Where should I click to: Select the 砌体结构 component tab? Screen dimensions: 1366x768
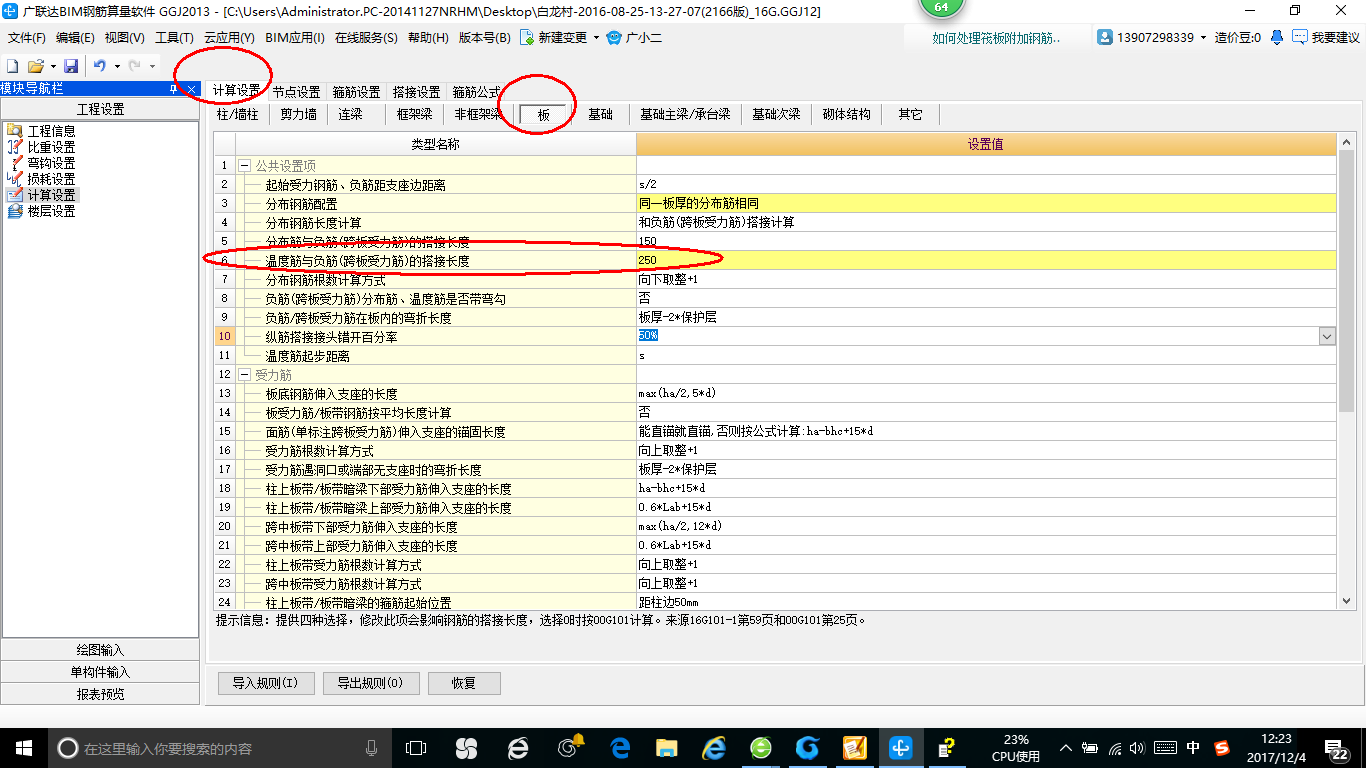[x=846, y=115]
